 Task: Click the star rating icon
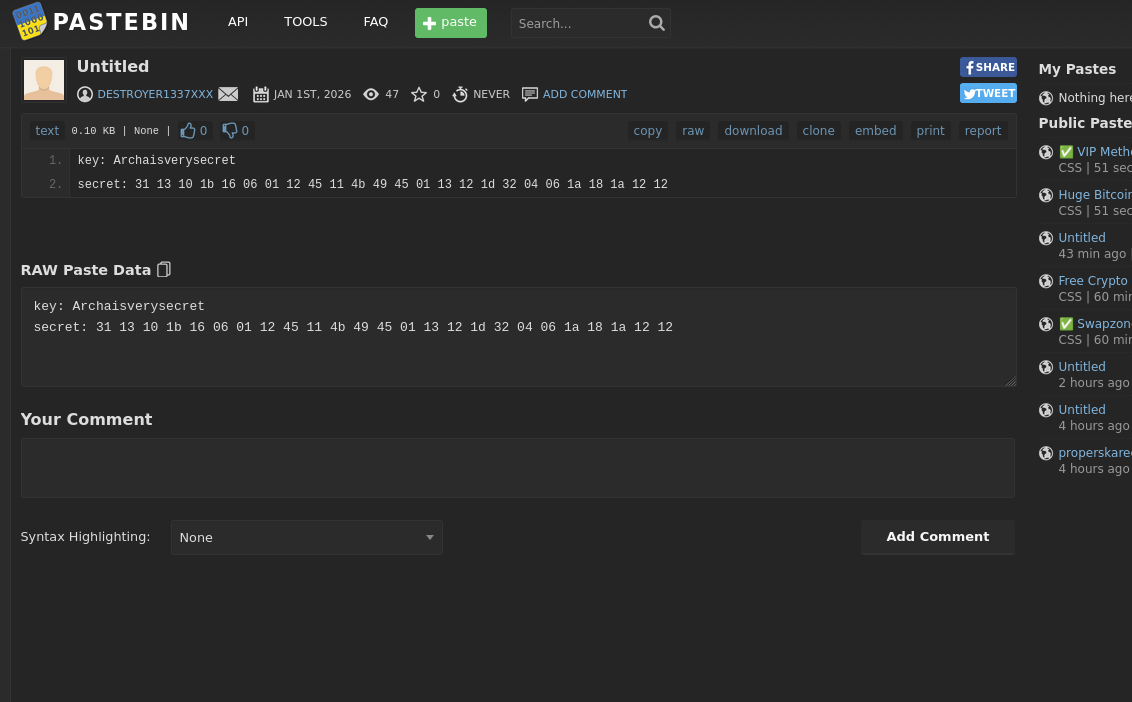tap(419, 94)
